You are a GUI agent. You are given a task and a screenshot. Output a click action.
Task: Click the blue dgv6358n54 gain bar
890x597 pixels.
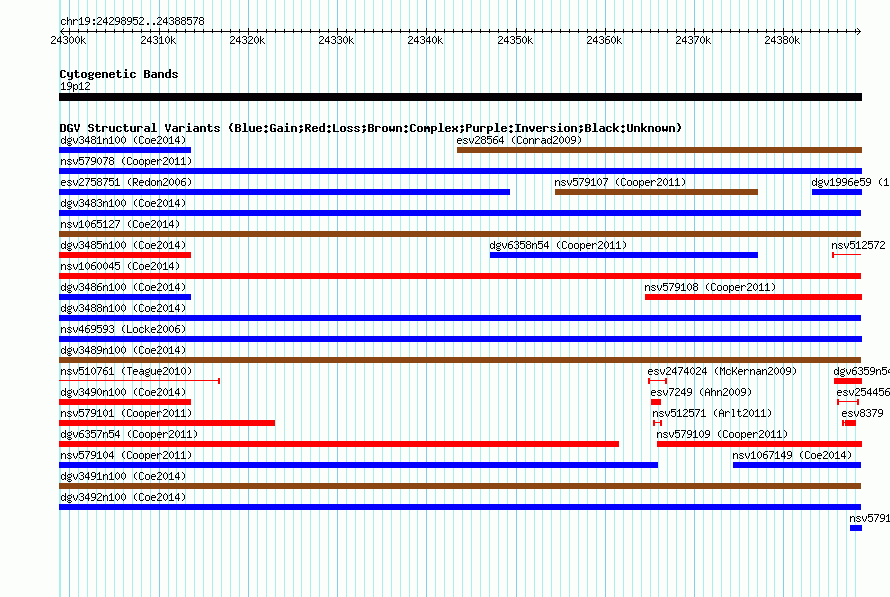tap(624, 255)
